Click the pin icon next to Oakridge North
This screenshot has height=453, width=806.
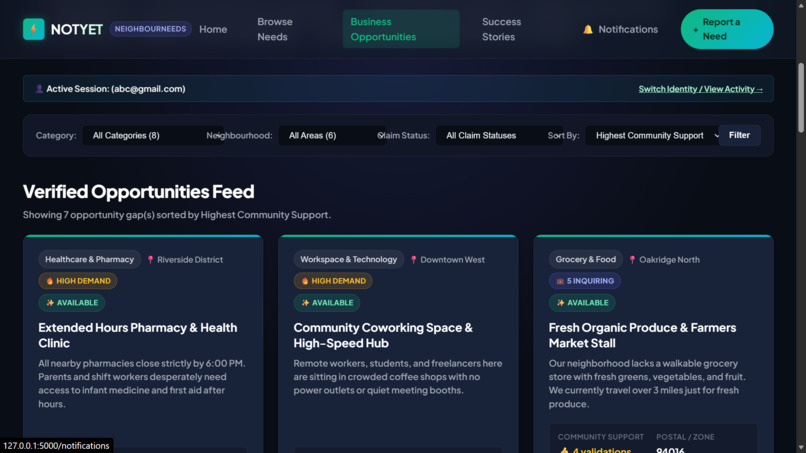632,260
